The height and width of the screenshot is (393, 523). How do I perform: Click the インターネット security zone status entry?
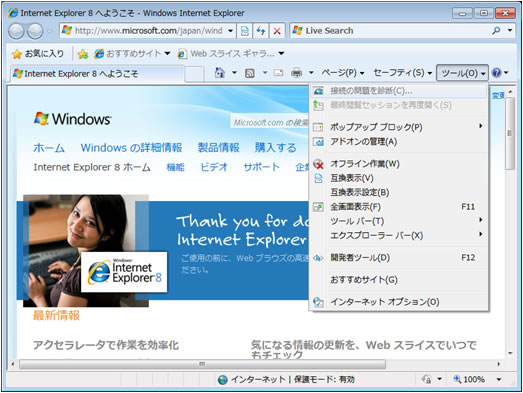[x=286, y=380]
